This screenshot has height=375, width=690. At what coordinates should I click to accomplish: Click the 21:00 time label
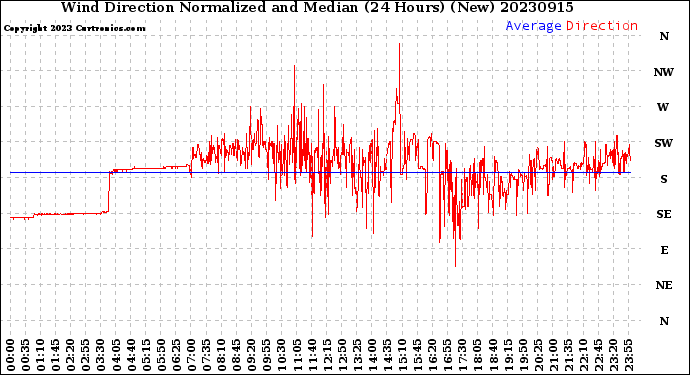tap(553, 355)
